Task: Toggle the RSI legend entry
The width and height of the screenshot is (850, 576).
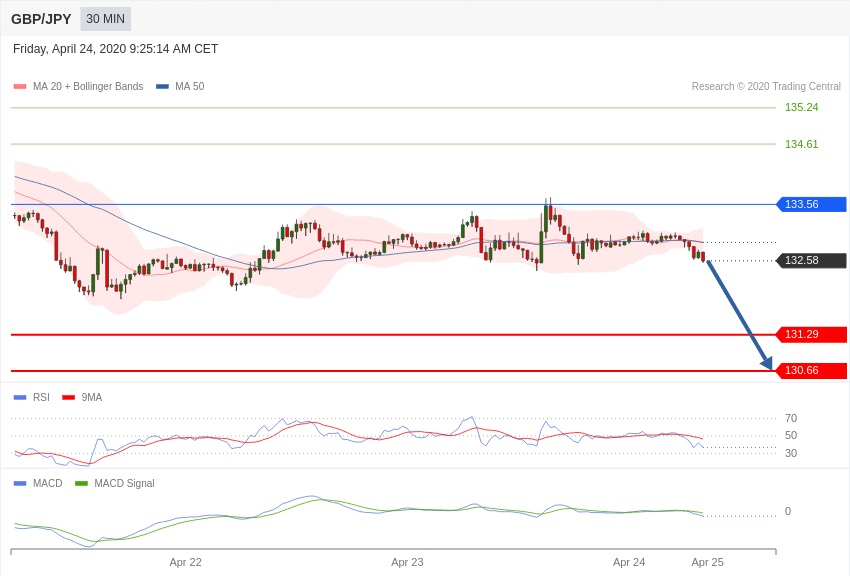Action: [x=31, y=397]
